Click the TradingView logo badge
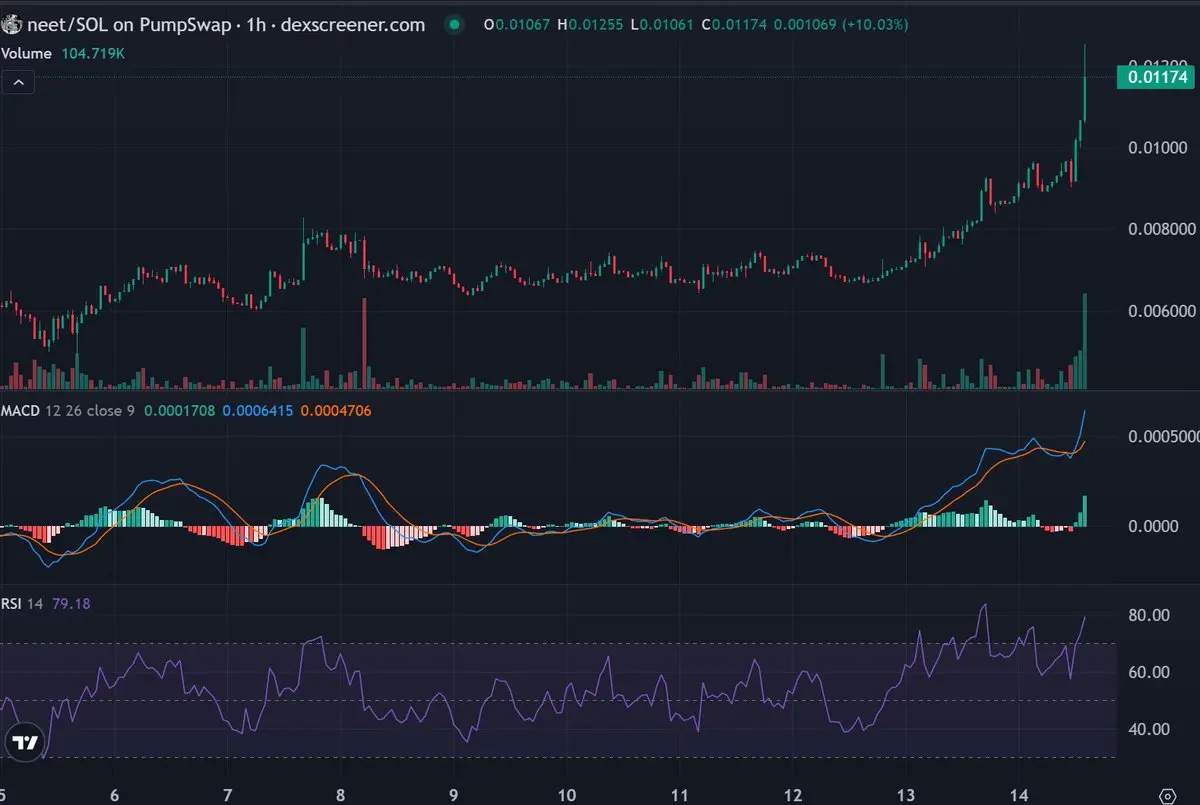Image resolution: width=1200 pixels, height=805 pixels. coord(24,742)
